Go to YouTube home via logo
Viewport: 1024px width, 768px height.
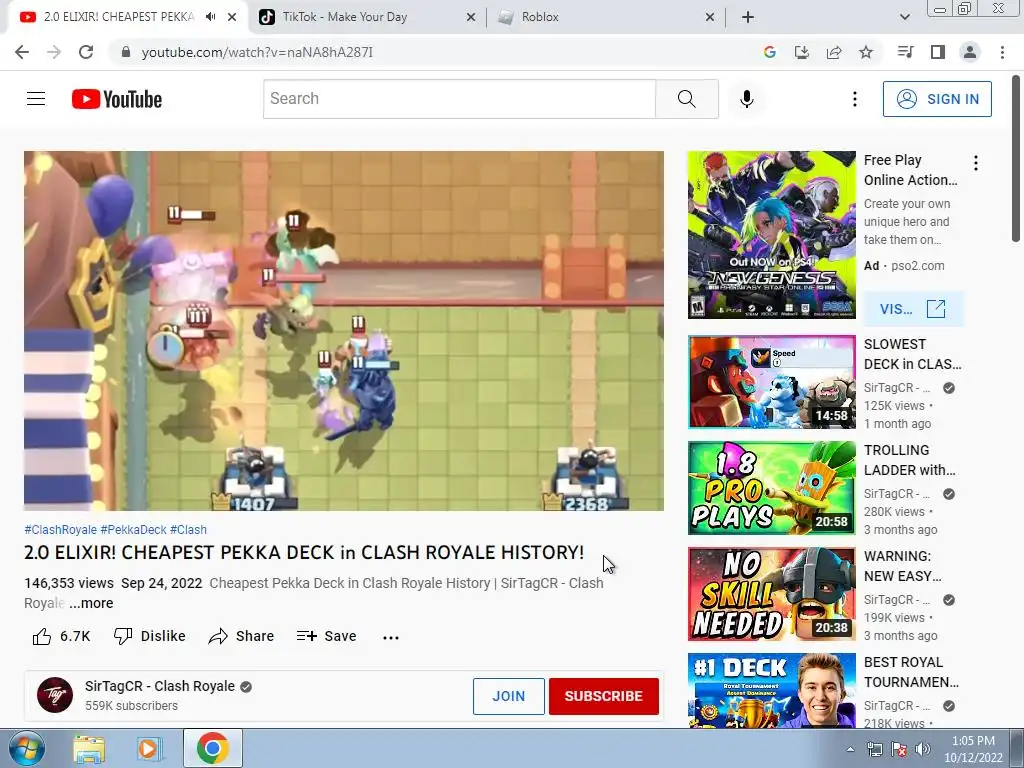tap(117, 99)
